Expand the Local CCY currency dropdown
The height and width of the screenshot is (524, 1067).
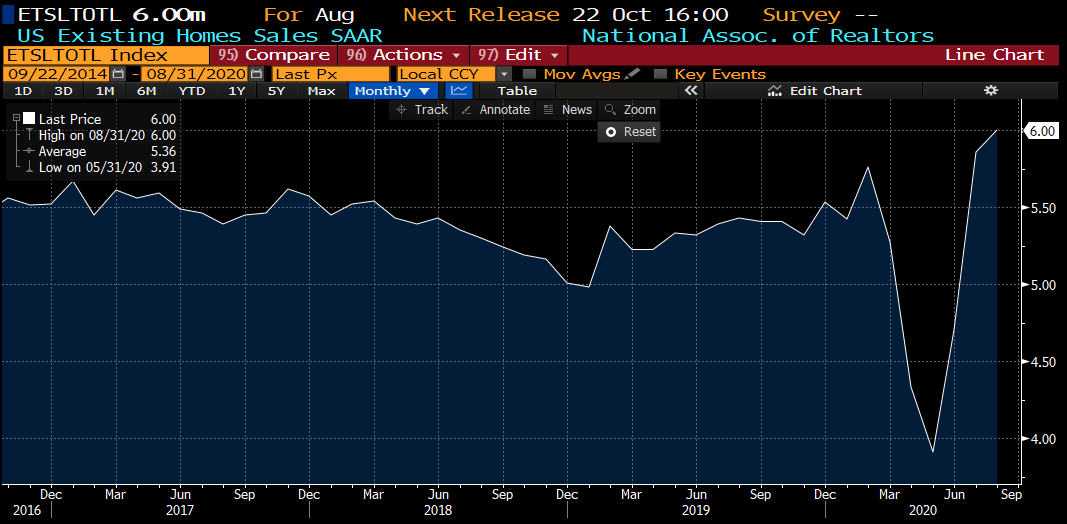(x=504, y=74)
